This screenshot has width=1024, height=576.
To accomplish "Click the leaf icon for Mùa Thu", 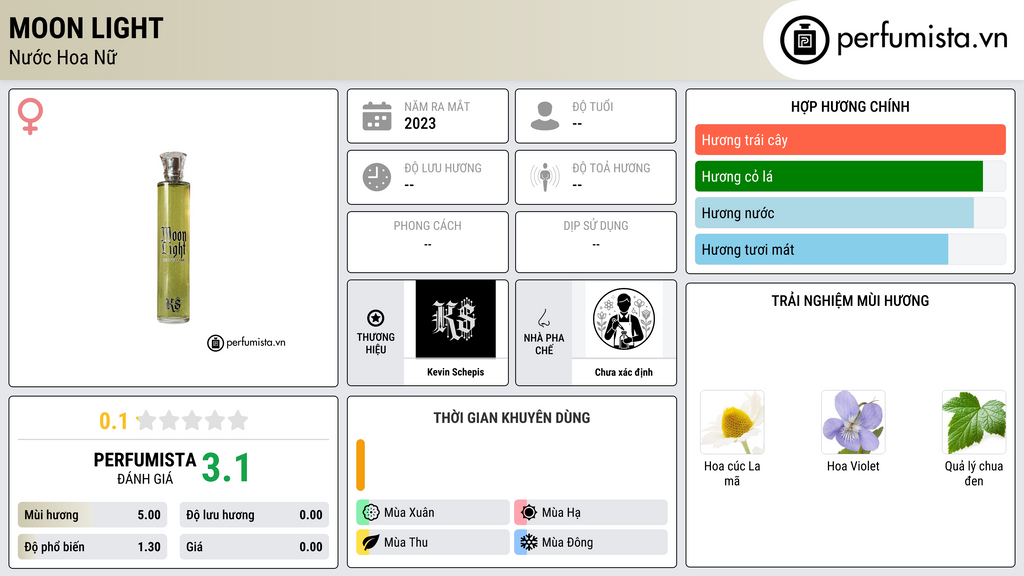I will coord(371,542).
